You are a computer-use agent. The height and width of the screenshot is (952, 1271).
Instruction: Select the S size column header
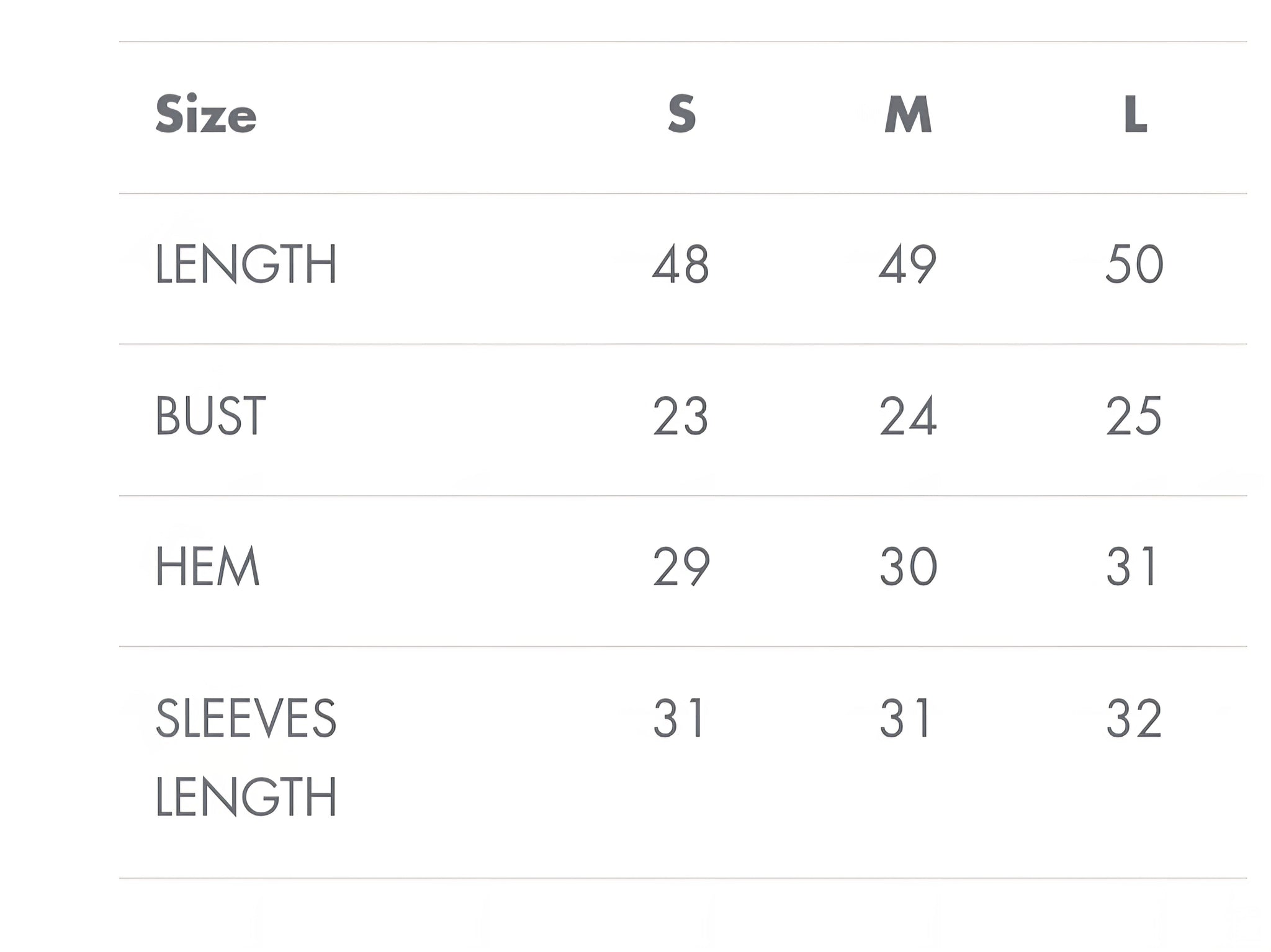pos(681,114)
